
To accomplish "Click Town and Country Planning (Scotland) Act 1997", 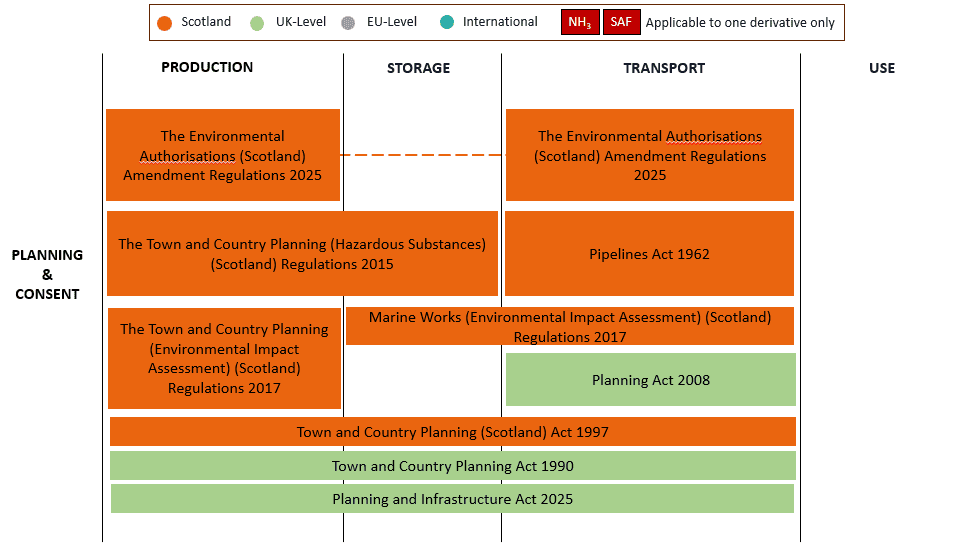I will click(x=453, y=432).
